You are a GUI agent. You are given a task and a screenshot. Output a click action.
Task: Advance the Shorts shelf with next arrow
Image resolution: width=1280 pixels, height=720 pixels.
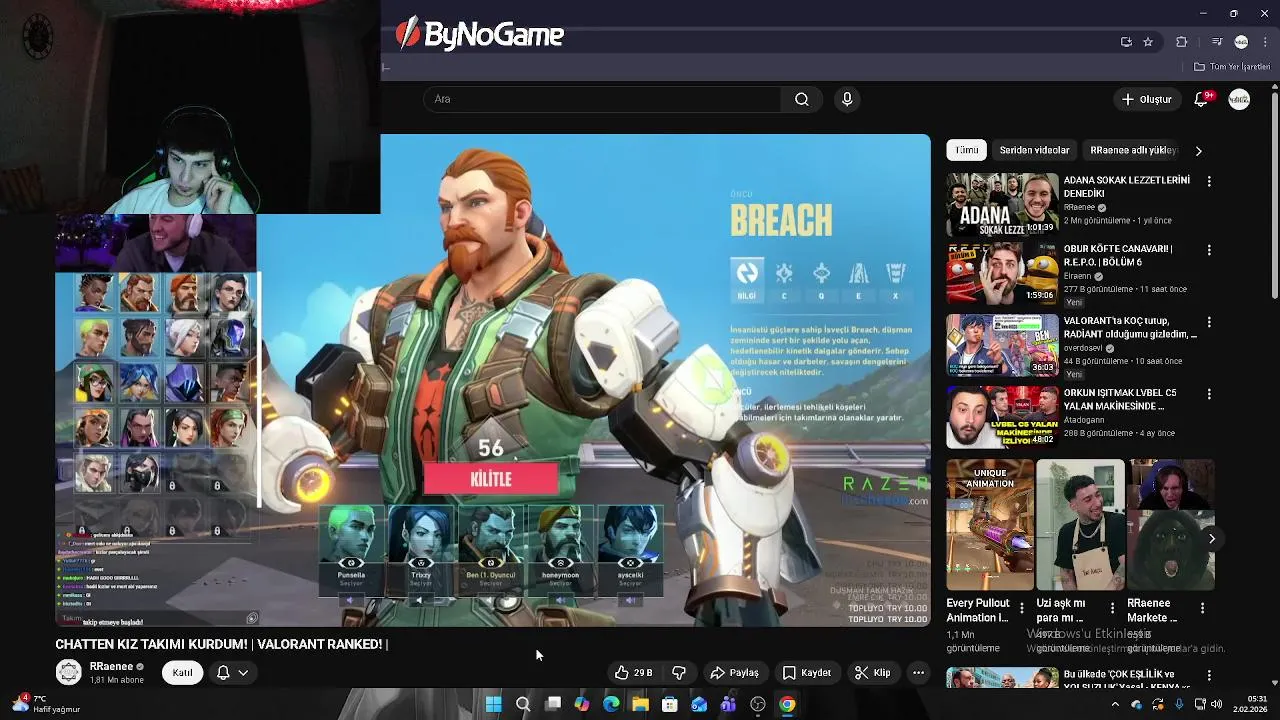tap(1211, 538)
